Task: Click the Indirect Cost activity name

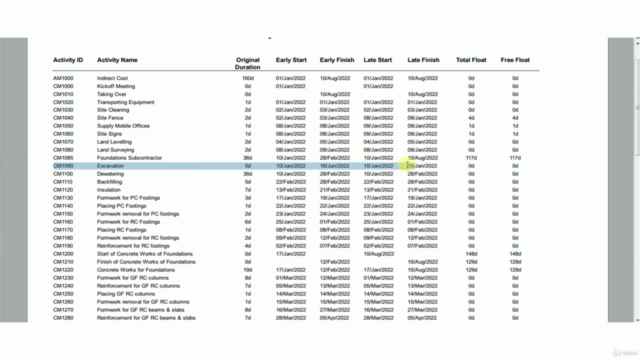Action: click(x=112, y=78)
